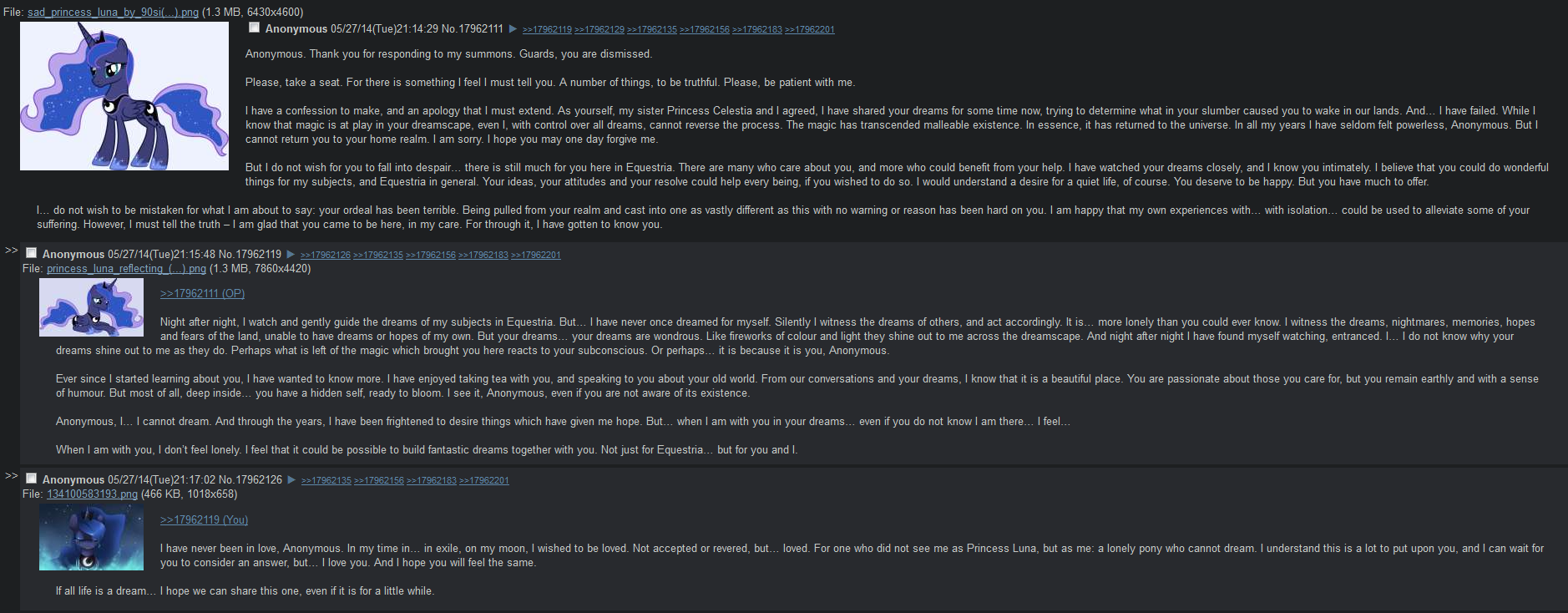This screenshot has height=613, width=1568.
Task: Open post menu arrow beside No.17962119
Action: (x=291, y=254)
